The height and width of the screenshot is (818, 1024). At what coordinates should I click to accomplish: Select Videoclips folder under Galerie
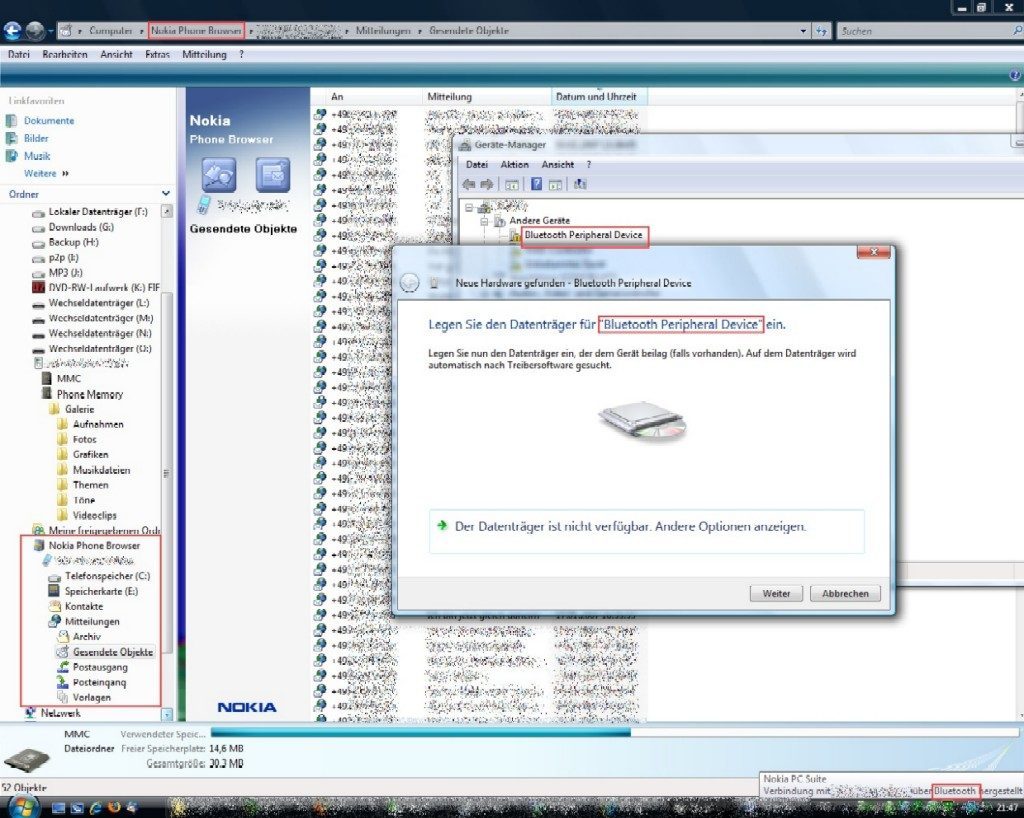point(95,515)
